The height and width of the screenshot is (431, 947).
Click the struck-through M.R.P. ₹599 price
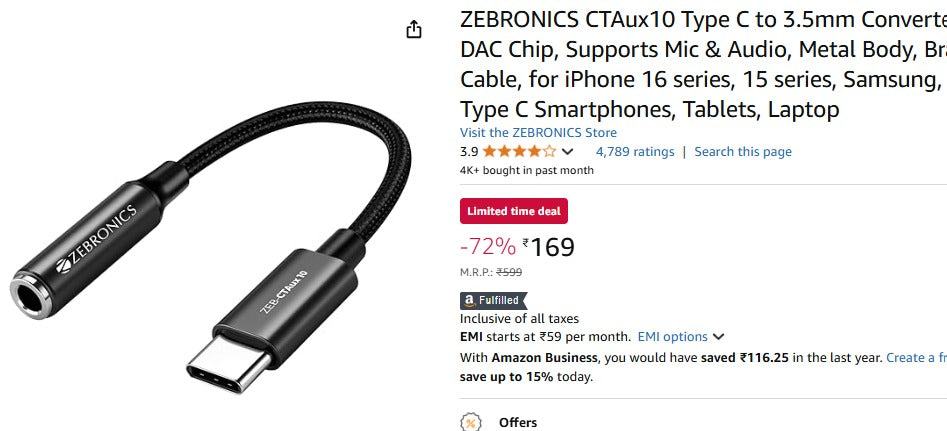(x=509, y=272)
